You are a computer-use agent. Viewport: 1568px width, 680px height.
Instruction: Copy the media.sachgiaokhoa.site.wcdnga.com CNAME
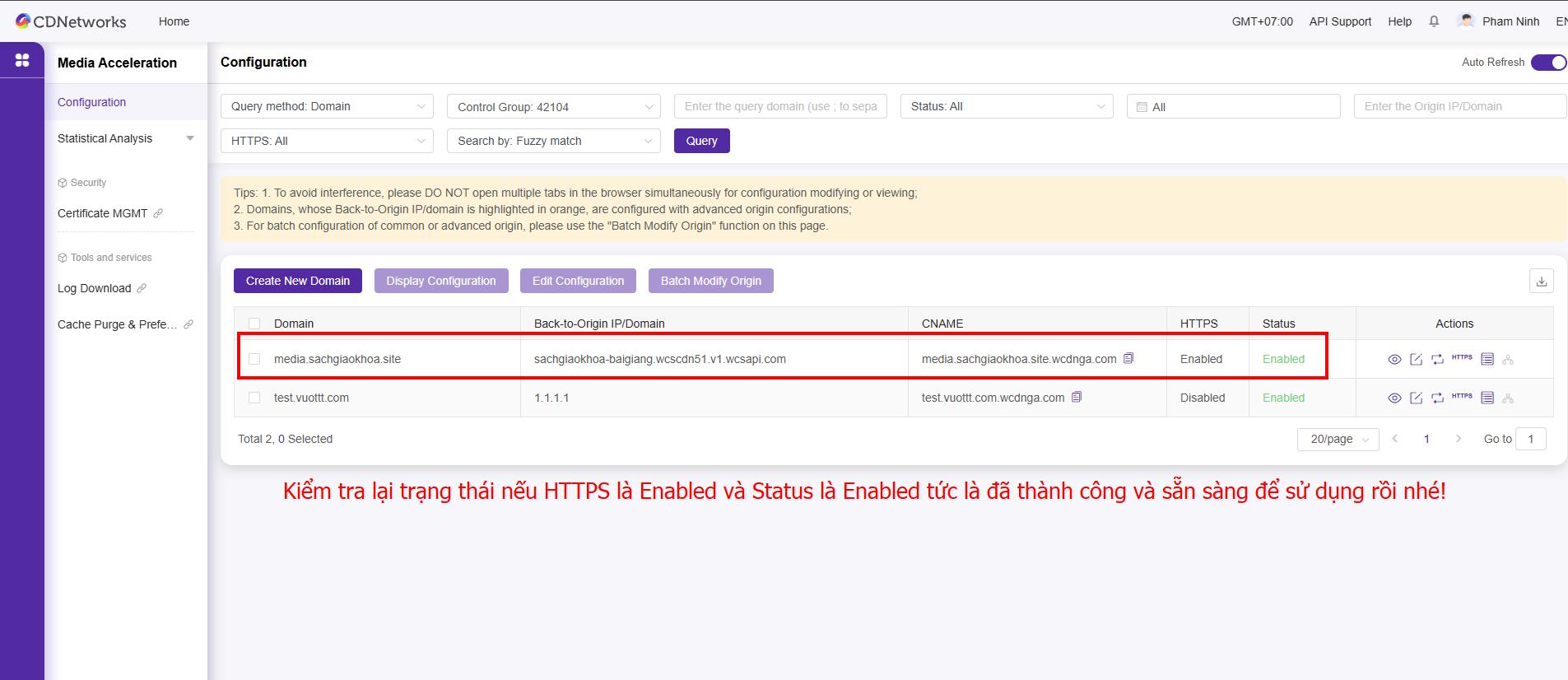tap(1128, 359)
